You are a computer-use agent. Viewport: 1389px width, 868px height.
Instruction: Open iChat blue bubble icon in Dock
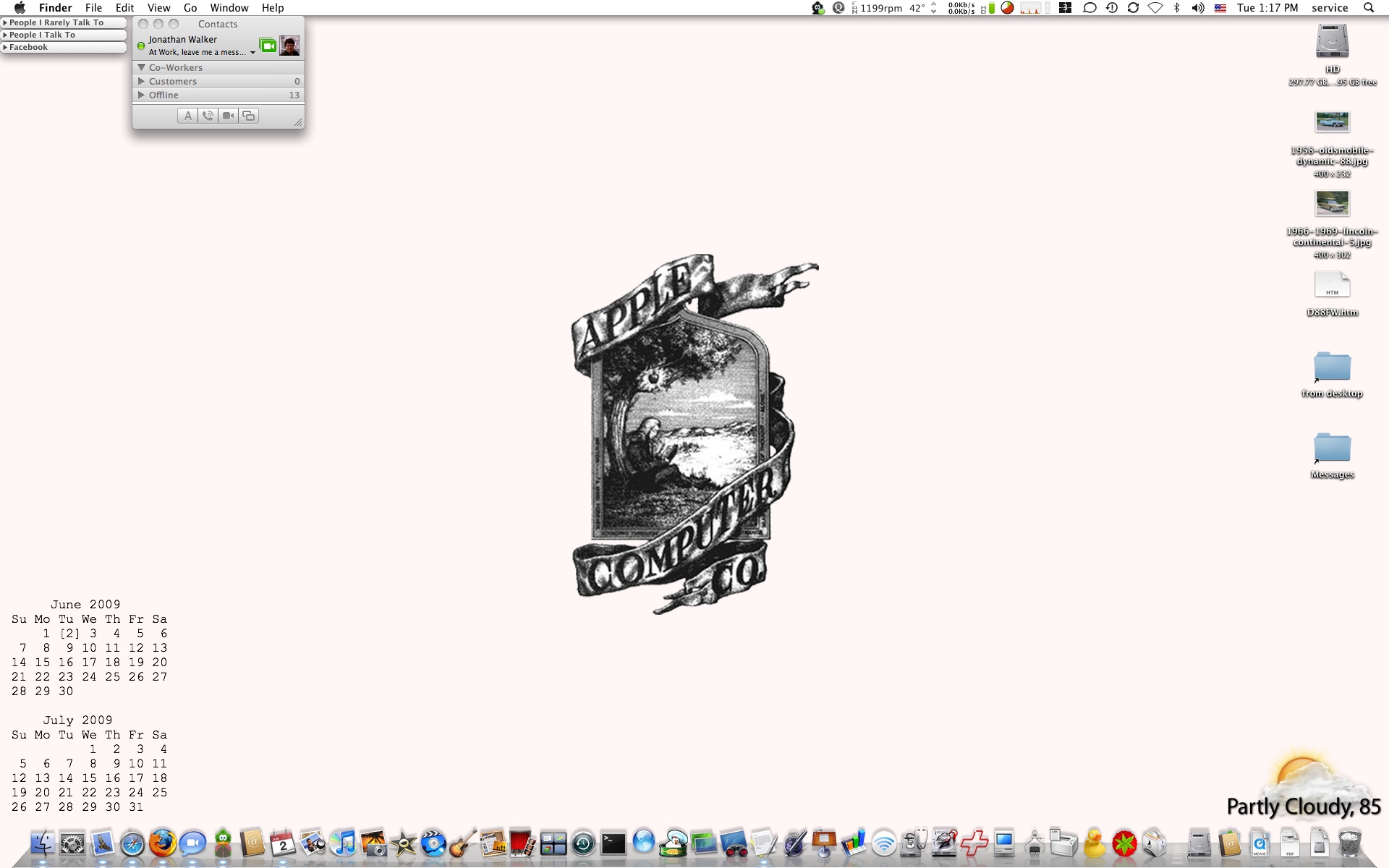click(192, 843)
